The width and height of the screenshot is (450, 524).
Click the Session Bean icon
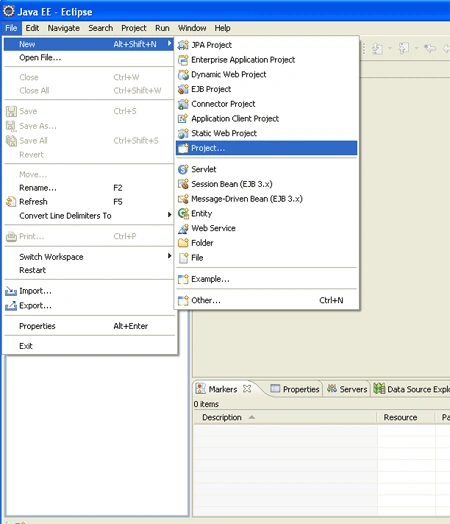(183, 184)
